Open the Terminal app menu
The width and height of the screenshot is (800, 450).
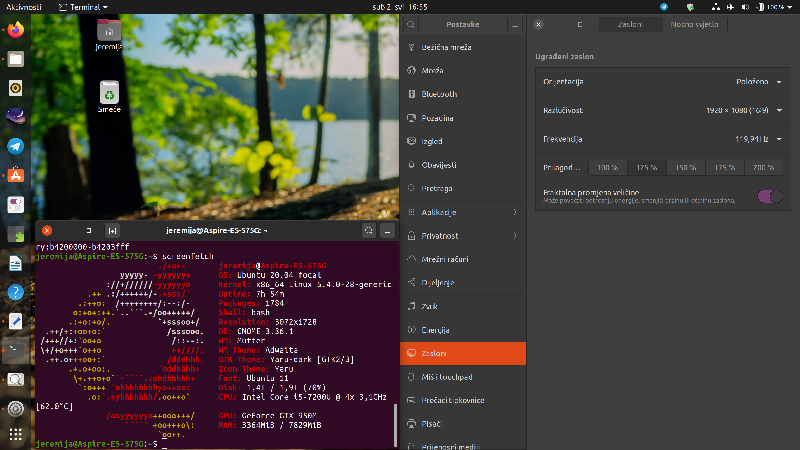(x=83, y=7)
